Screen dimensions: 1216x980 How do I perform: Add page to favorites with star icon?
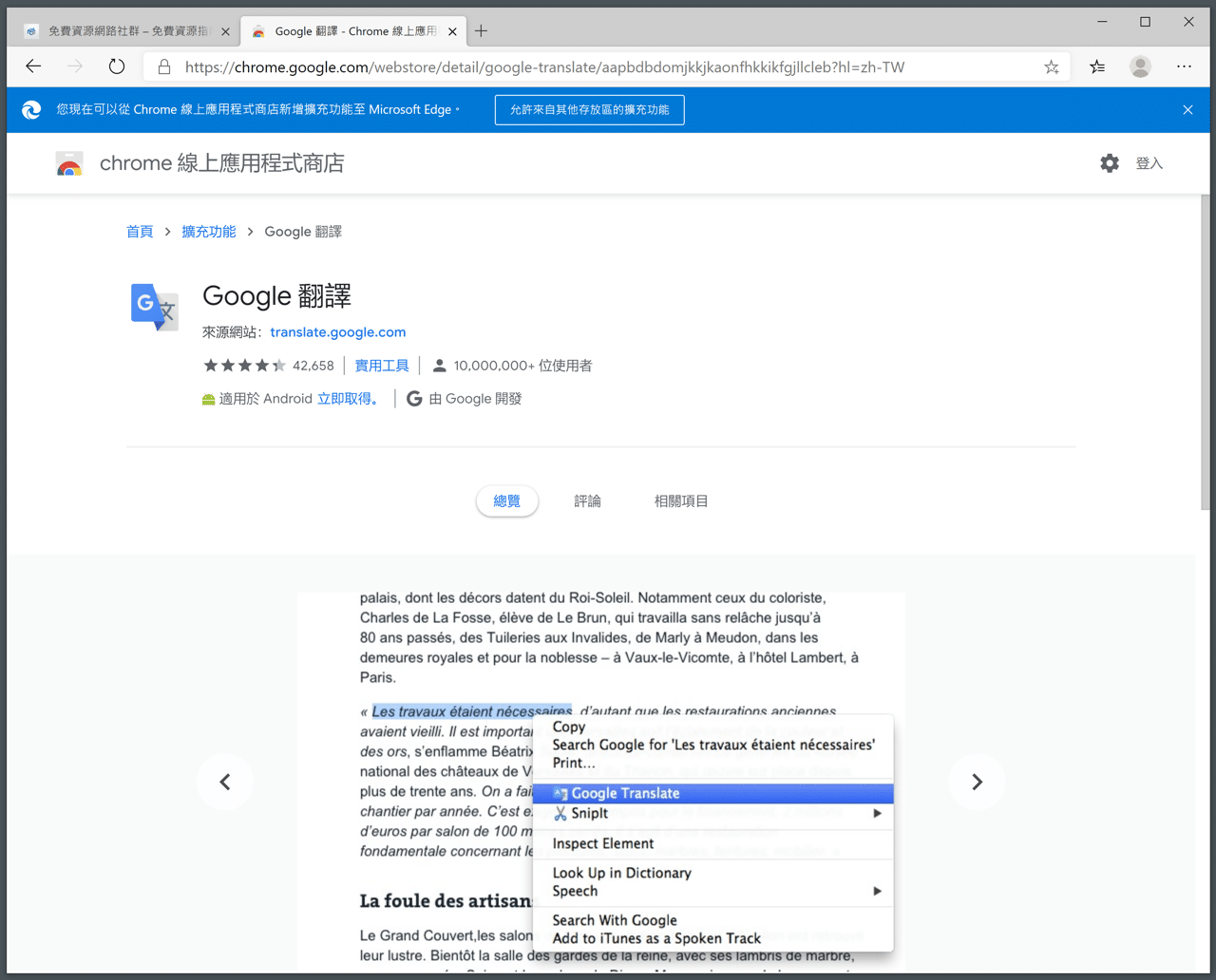(x=1051, y=66)
